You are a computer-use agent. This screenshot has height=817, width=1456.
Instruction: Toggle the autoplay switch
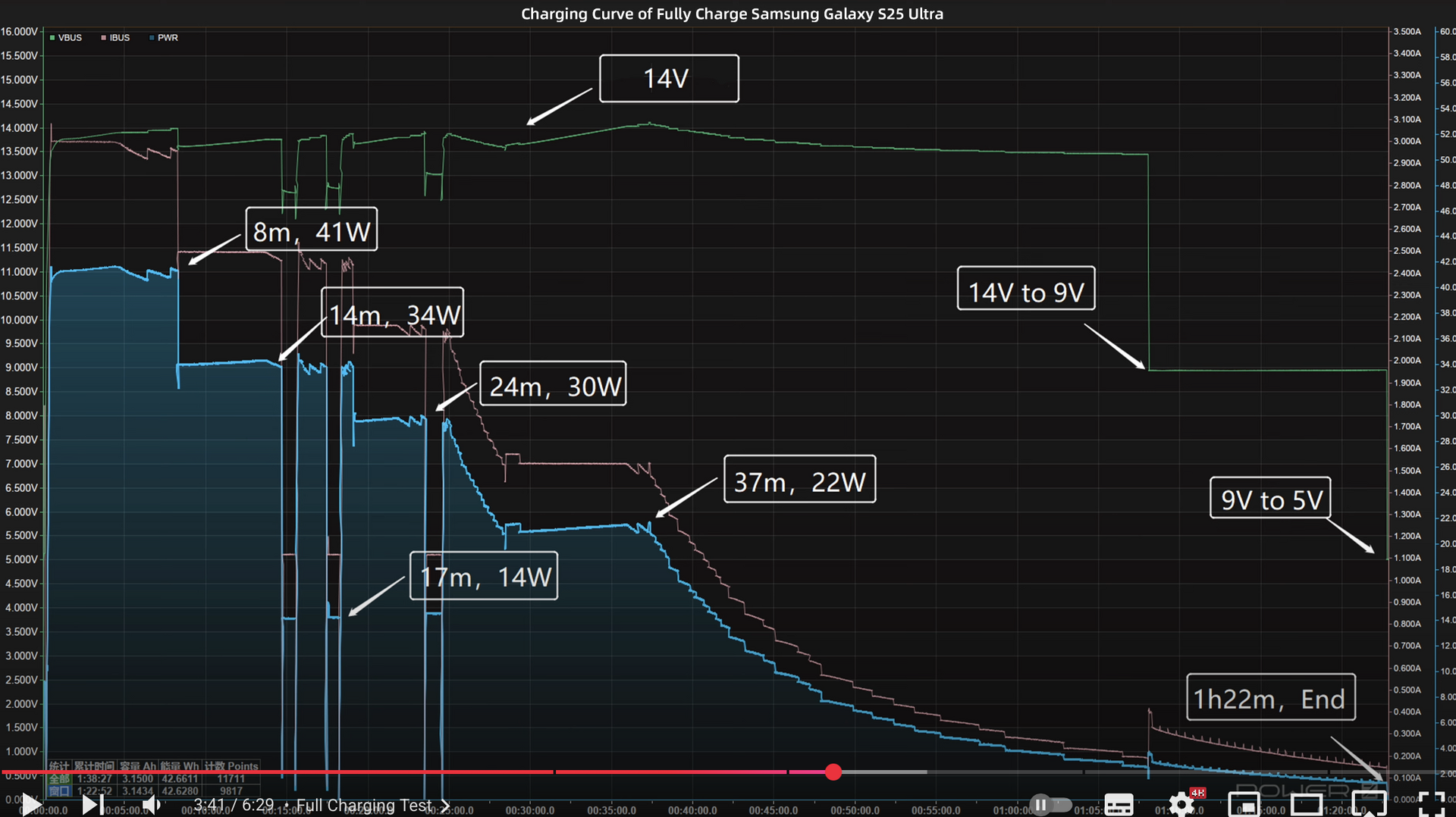1050,804
